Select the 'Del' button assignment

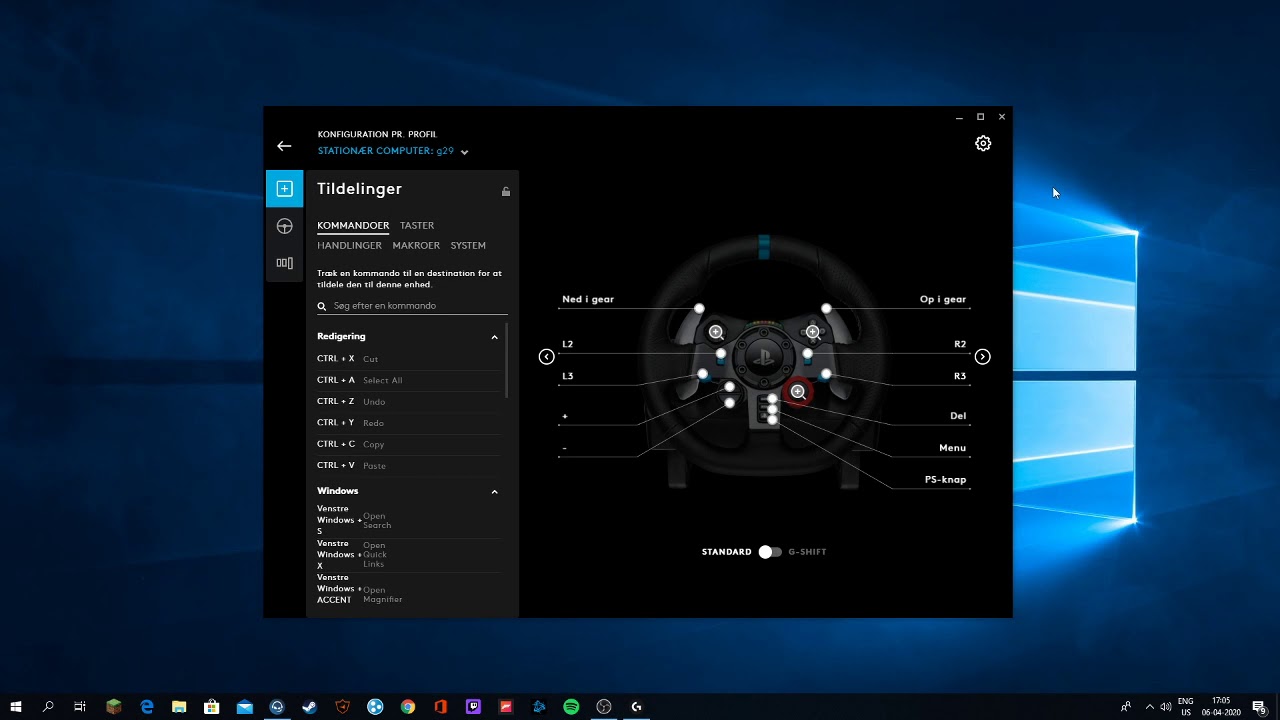pyautogui.click(x=958, y=416)
